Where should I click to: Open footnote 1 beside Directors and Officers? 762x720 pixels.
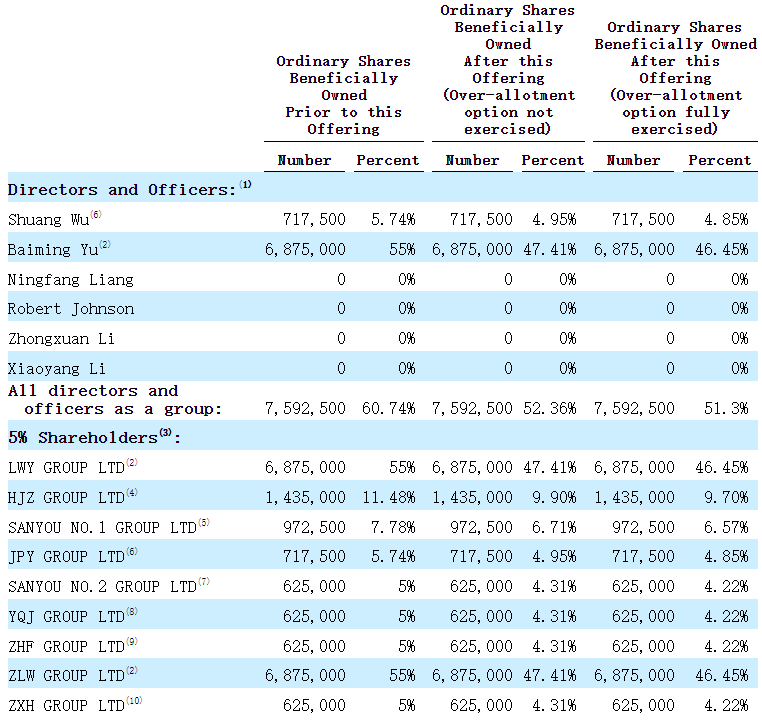click(246, 185)
